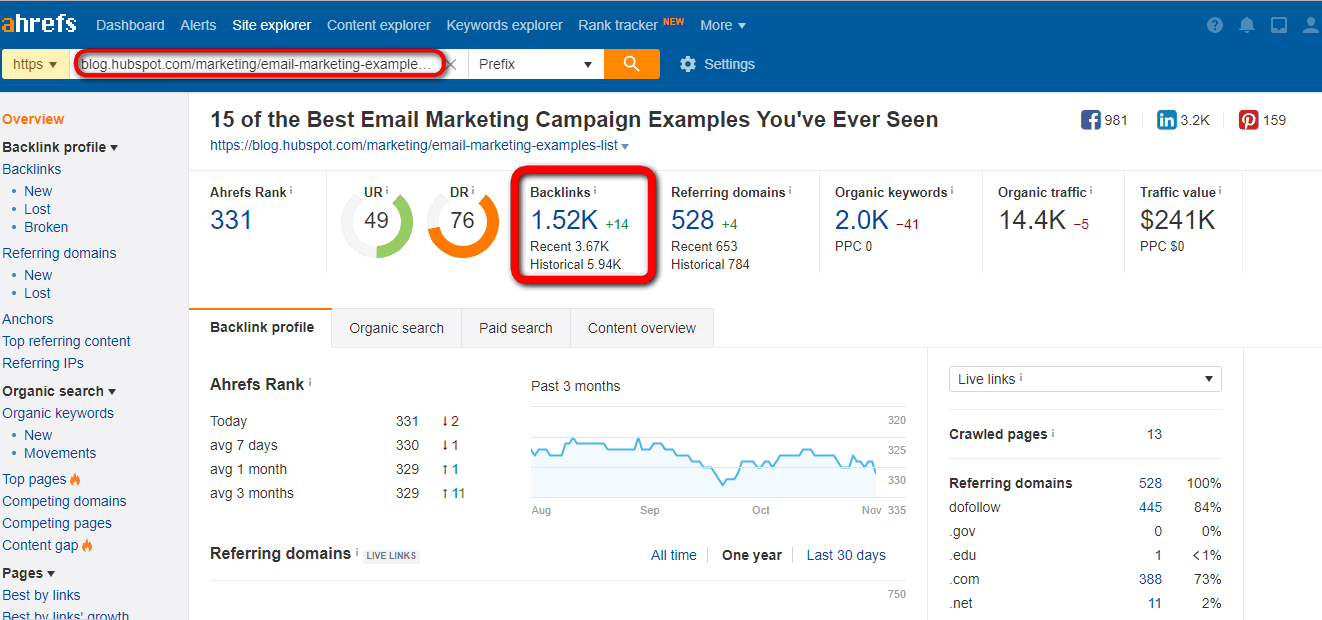Open the notifications bell icon
This screenshot has height=620, width=1322.
coord(1247,25)
